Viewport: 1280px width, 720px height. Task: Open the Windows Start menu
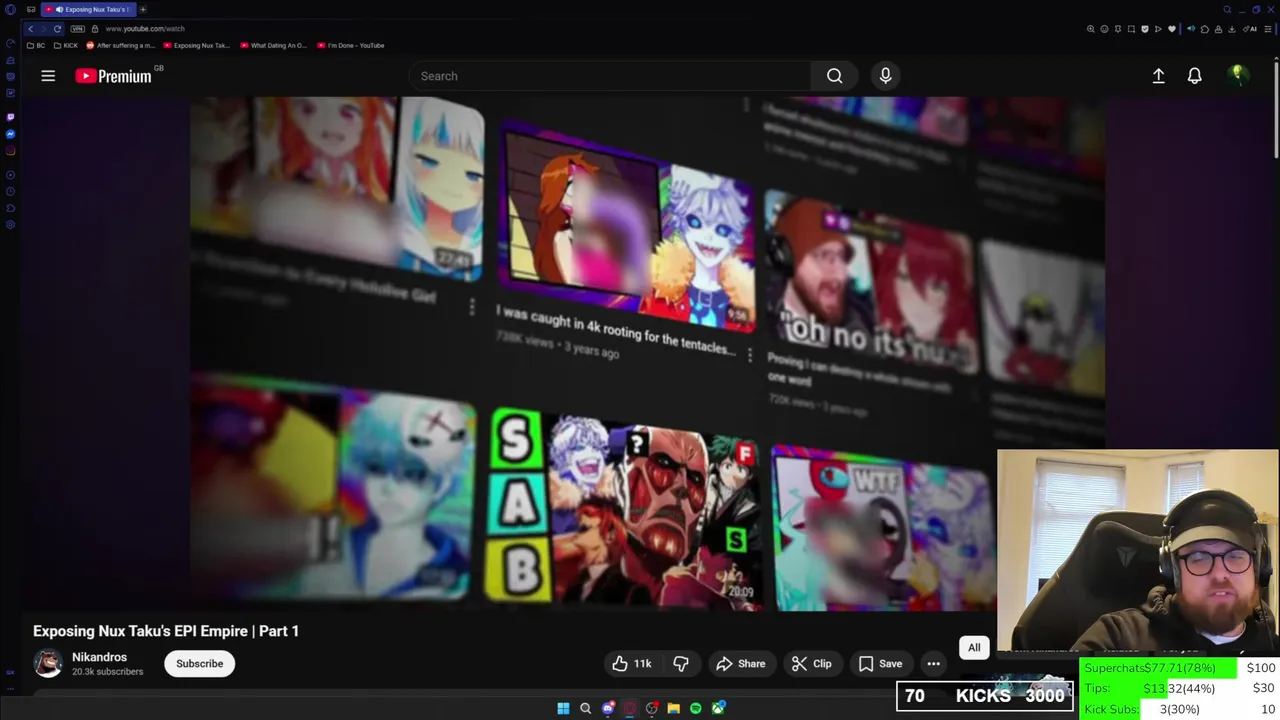(563, 708)
